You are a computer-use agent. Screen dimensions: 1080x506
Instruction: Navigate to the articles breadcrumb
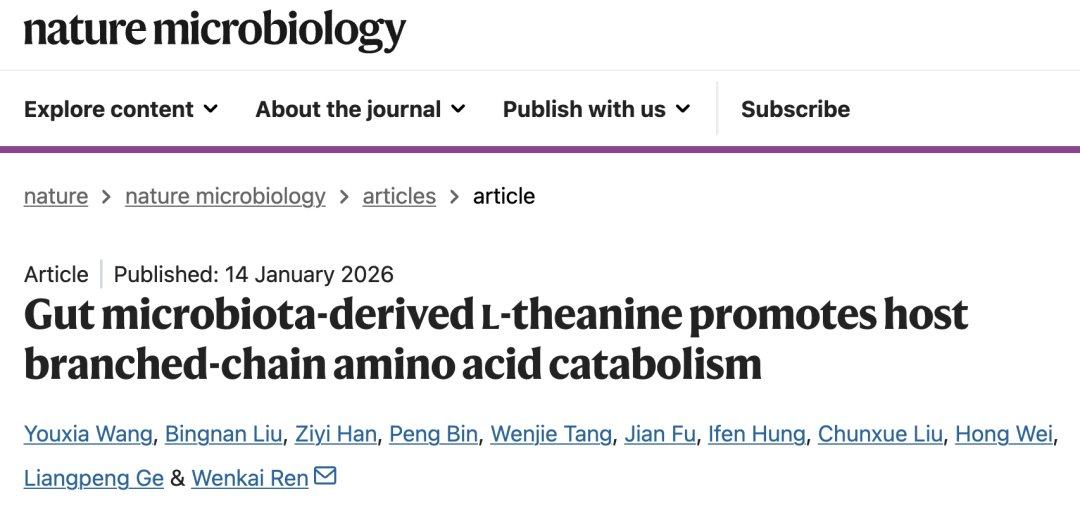tap(399, 196)
